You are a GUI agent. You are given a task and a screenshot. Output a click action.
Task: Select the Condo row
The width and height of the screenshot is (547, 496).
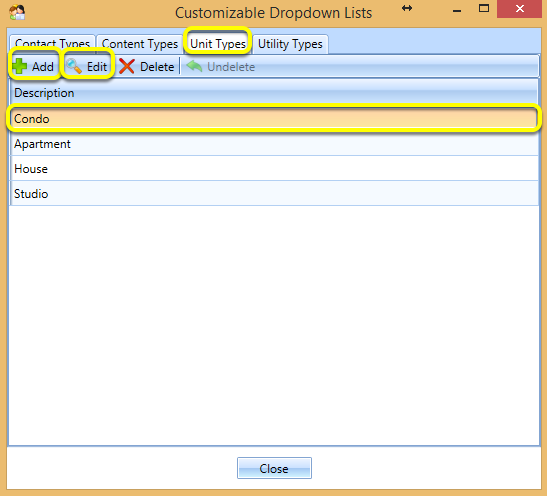(274, 119)
